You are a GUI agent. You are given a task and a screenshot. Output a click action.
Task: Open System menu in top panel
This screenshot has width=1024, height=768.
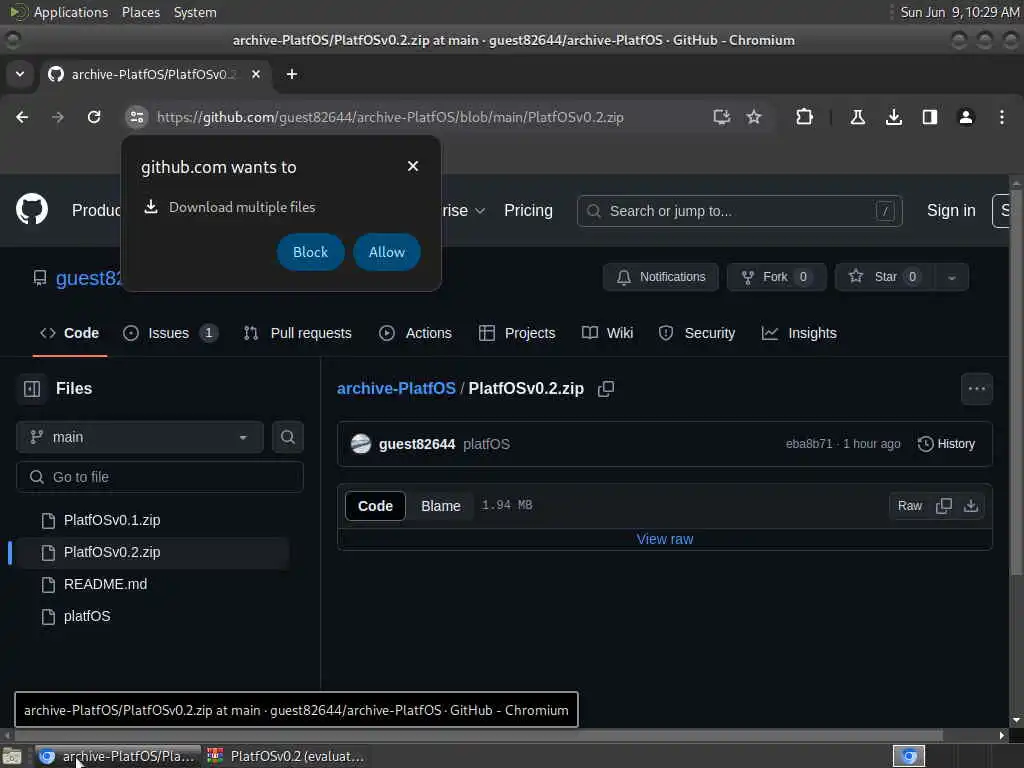point(195,12)
